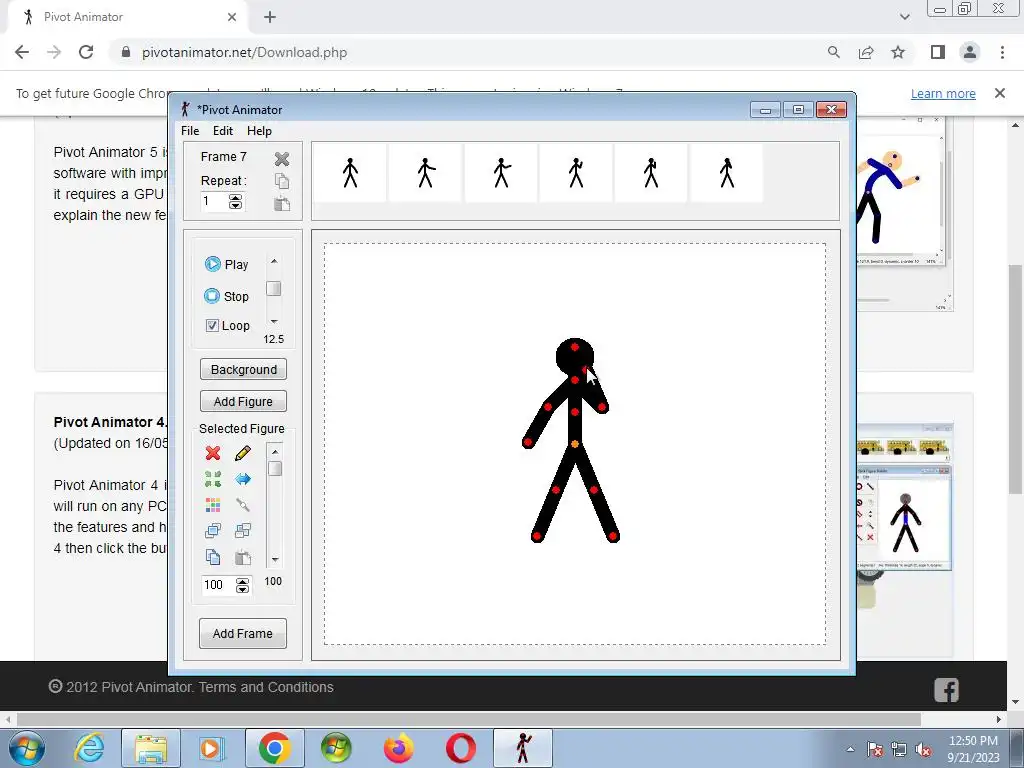Open the figure colour grid icon
The width and height of the screenshot is (1024, 768).
coord(213,505)
